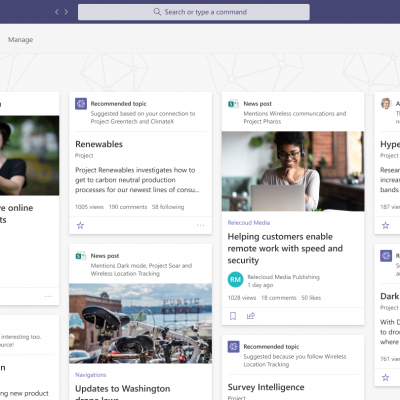
Task: Open more options on the leftmost photo card
Action: (x=48, y=296)
